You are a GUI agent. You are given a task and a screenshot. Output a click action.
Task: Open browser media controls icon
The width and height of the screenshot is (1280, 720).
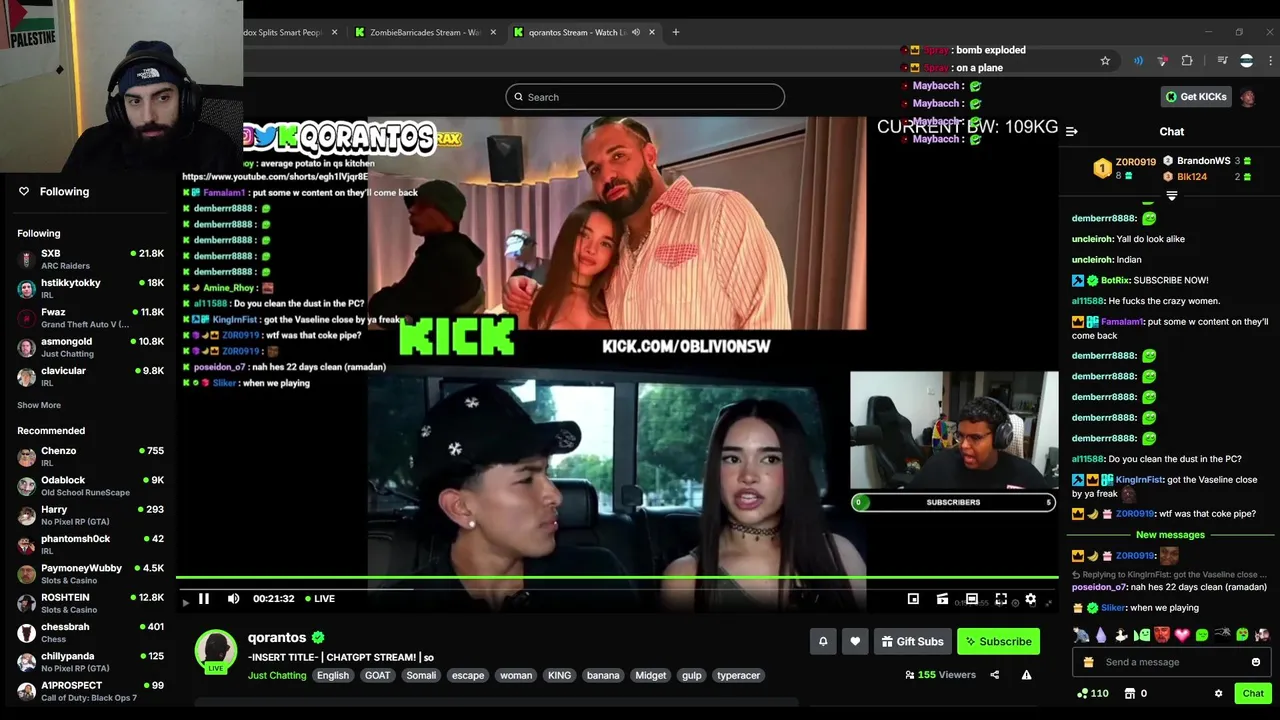point(1222,61)
